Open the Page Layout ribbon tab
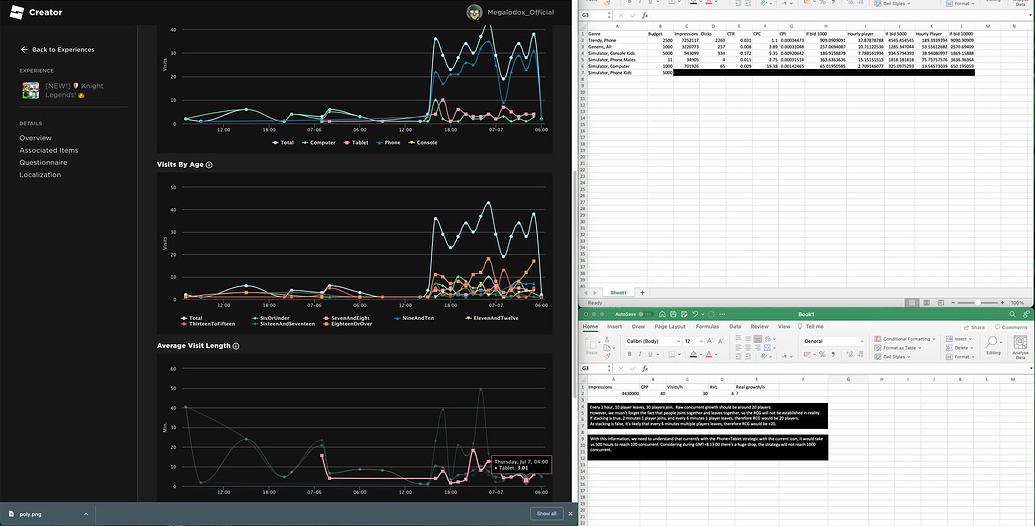The image size is (1035, 526). pos(670,327)
